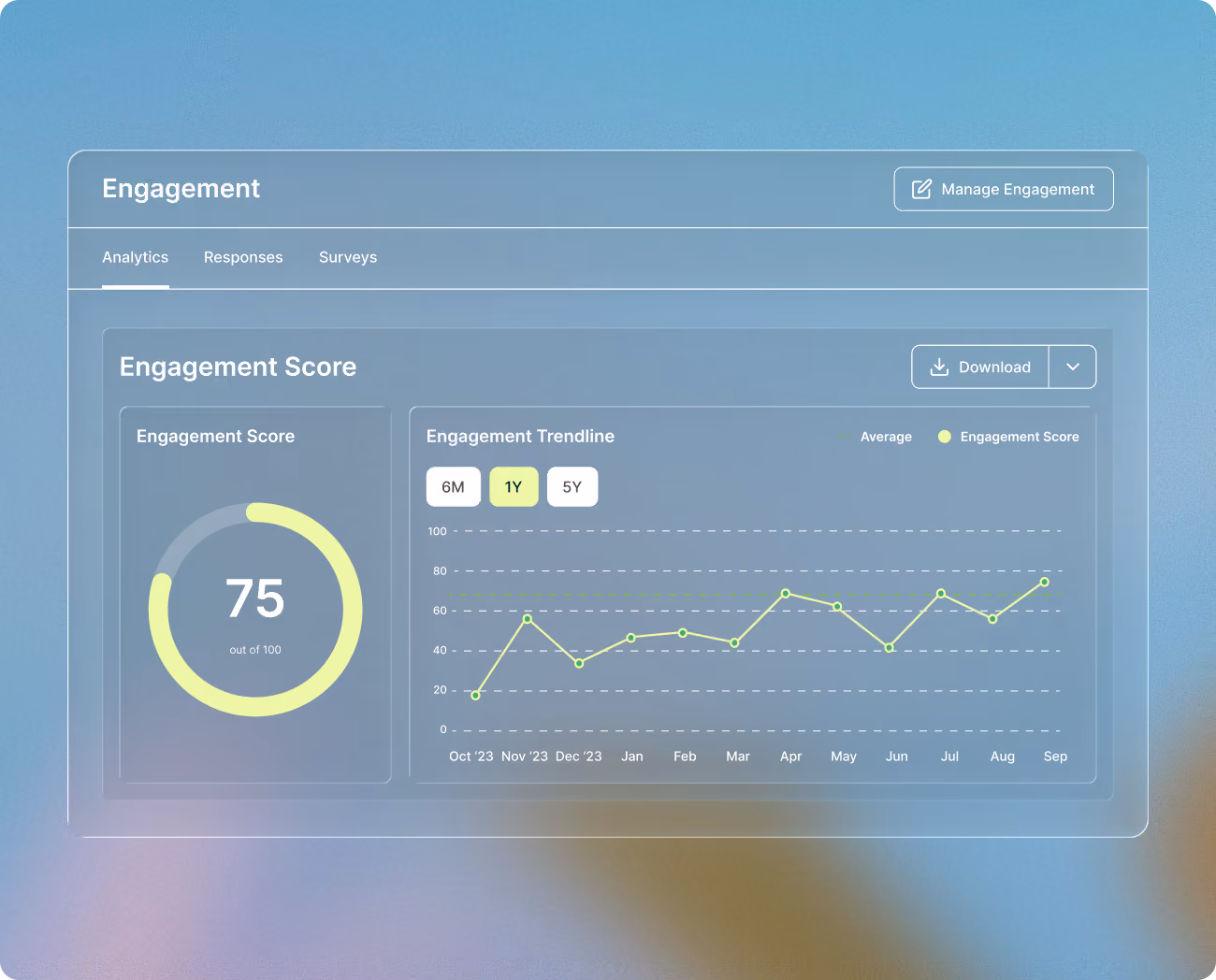The width and height of the screenshot is (1216, 980).
Task: Click the Jul data point on trendline
Action: tap(941, 594)
